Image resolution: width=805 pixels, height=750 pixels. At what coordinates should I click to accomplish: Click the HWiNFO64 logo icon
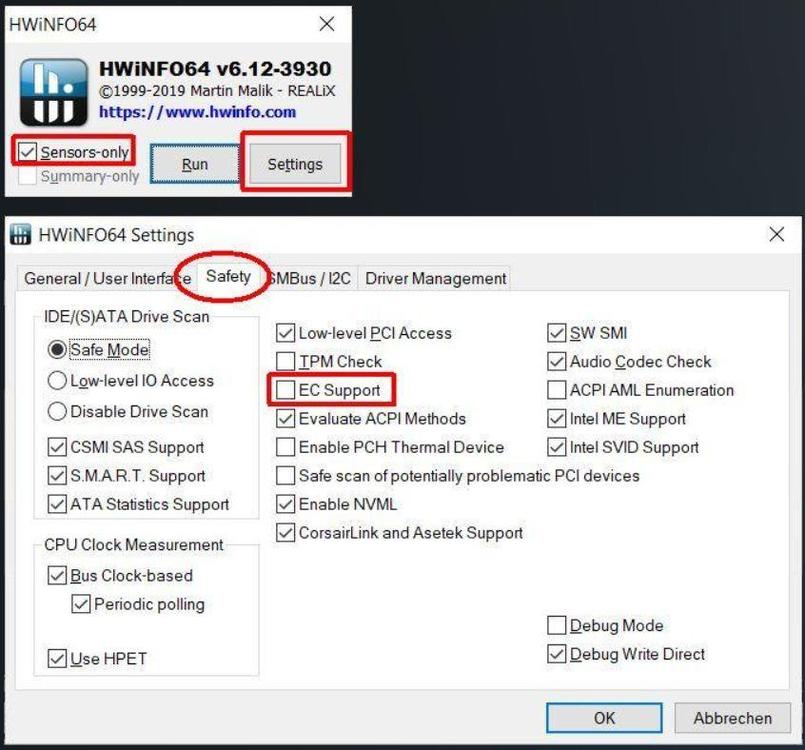pyautogui.click(x=51, y=90)
